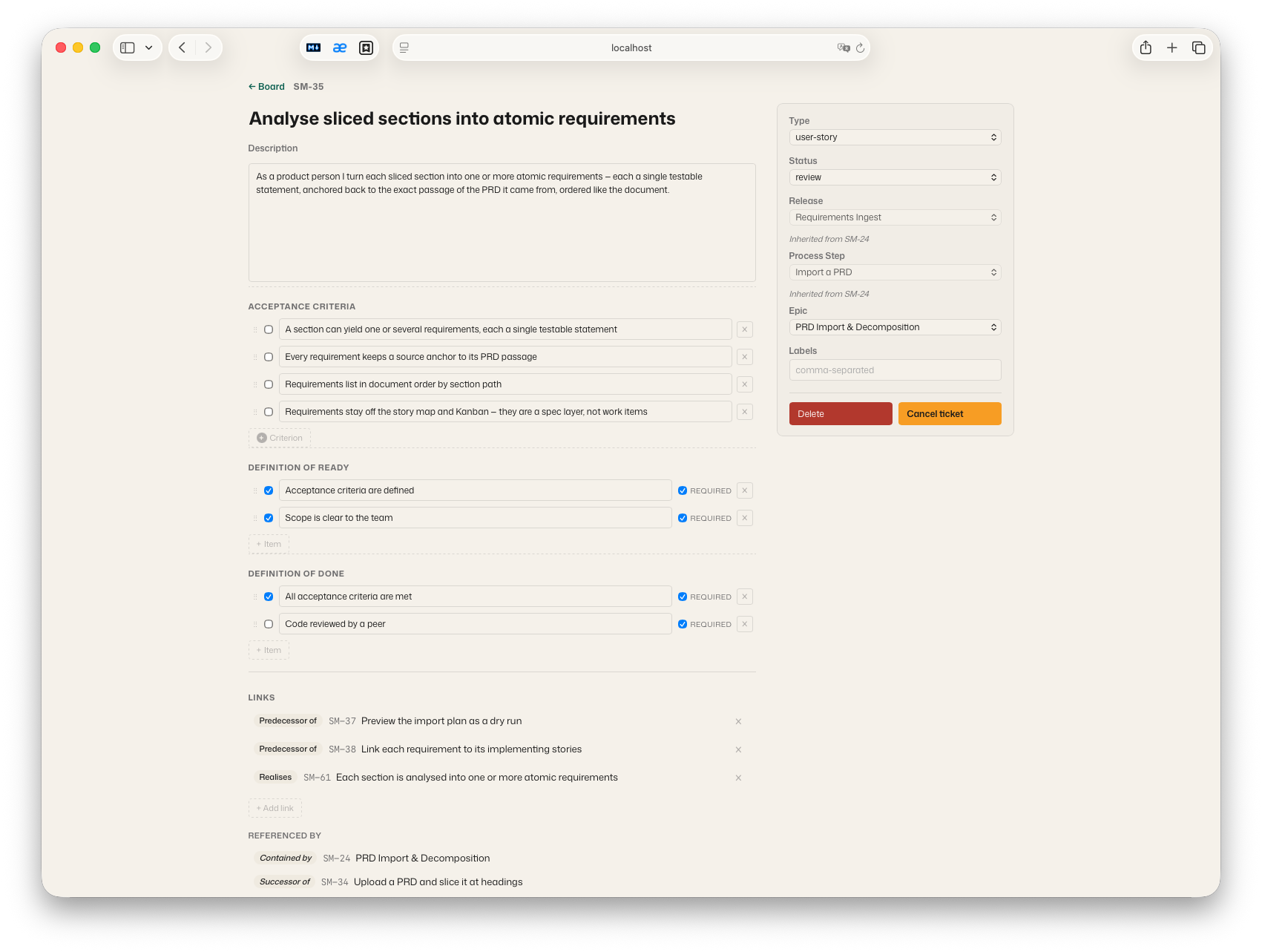The height and width of the screenshot is (952, 1262).
Task: Delete the 'Acceptance criteria are defined' item
Action: 745,490
